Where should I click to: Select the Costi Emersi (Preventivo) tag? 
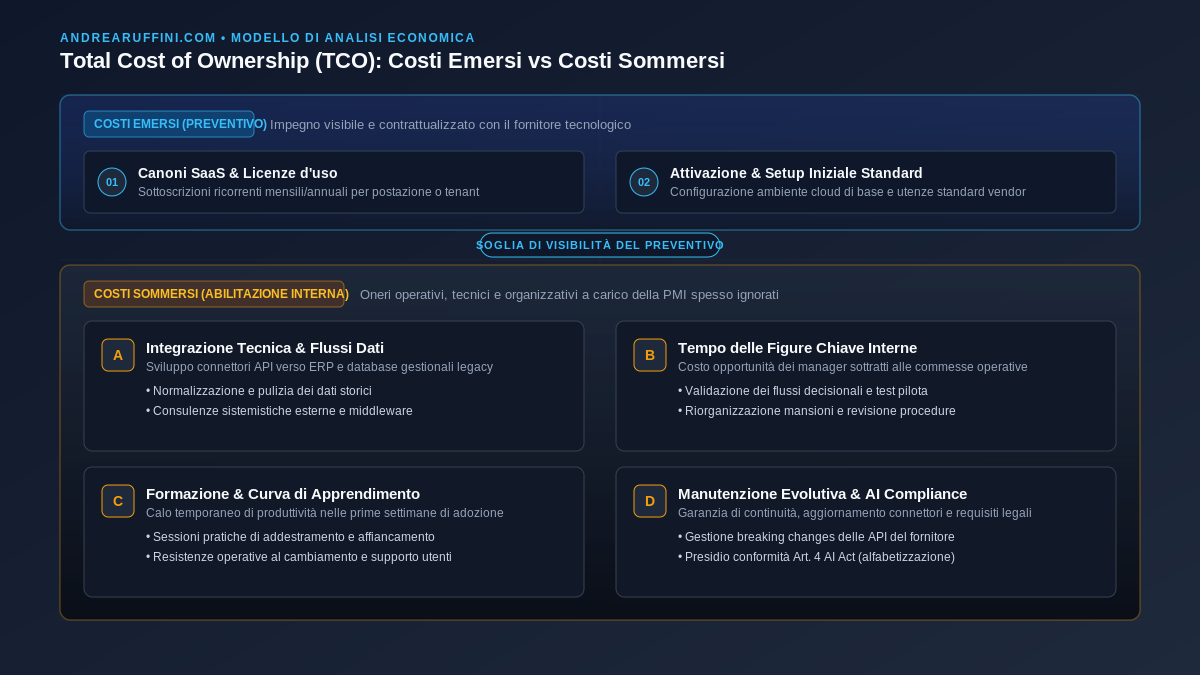[169, 124]
